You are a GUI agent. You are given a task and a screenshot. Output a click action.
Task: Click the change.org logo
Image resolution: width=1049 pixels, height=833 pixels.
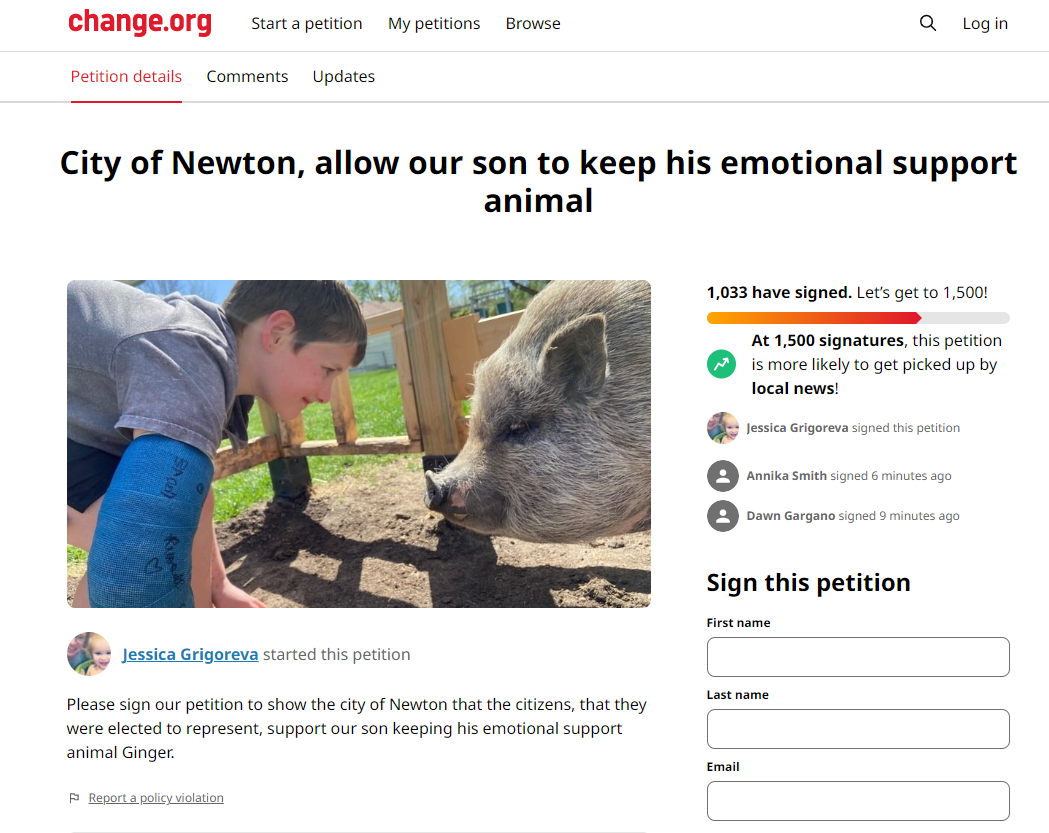click(140, 23)
